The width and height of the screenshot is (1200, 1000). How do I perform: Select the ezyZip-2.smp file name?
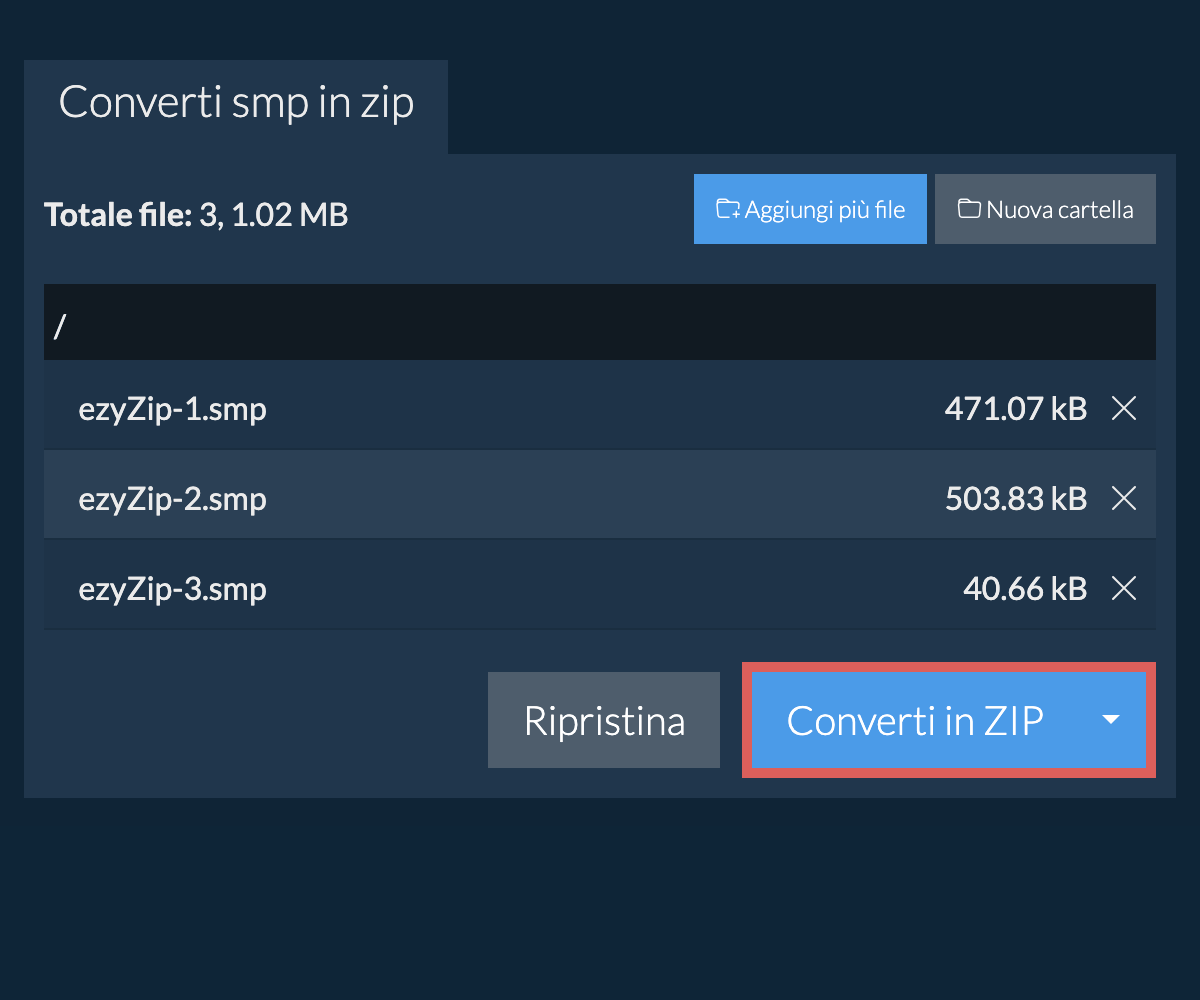172,498
